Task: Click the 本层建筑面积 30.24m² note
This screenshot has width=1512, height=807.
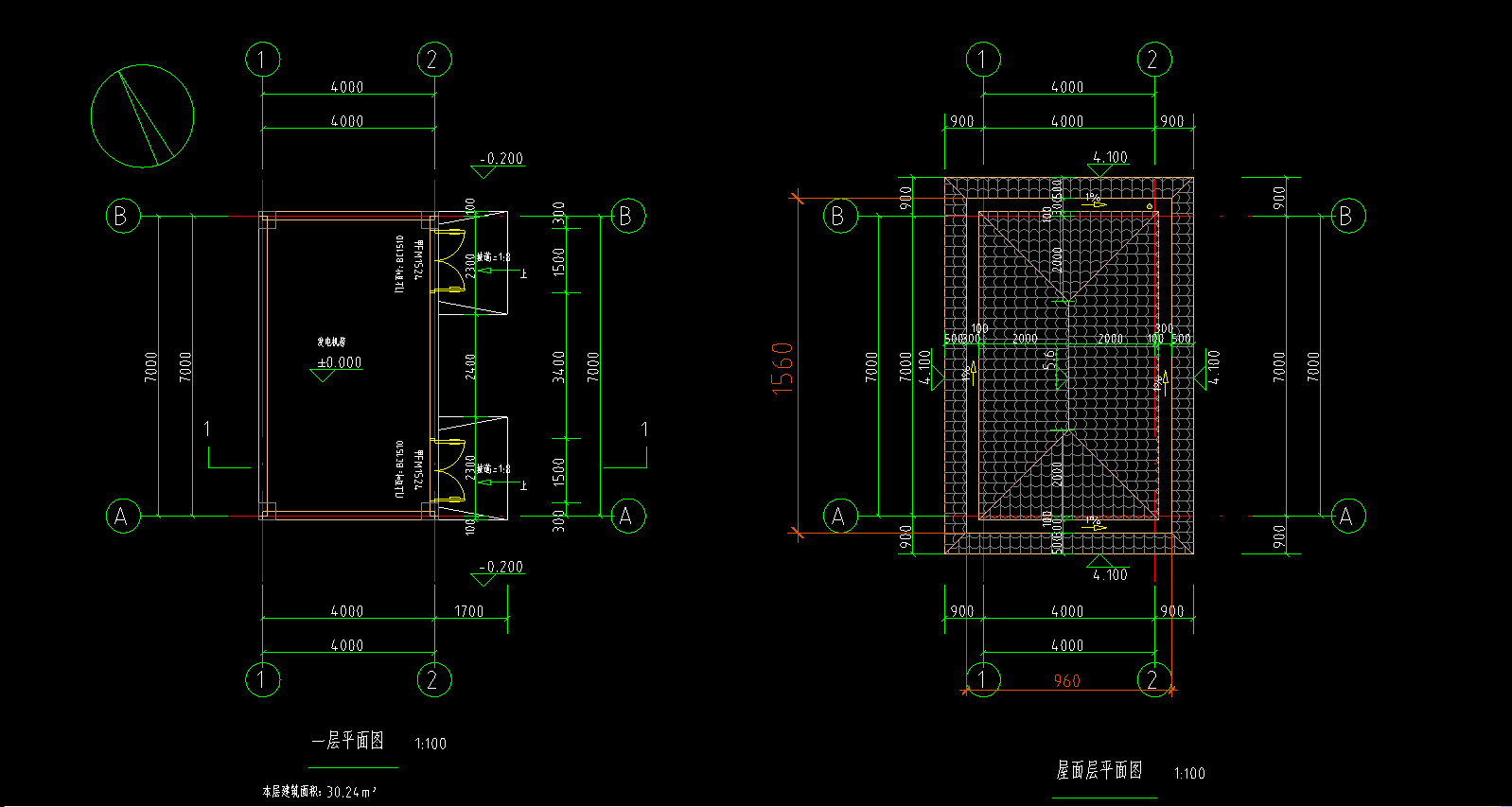Action: click(319, 792)
